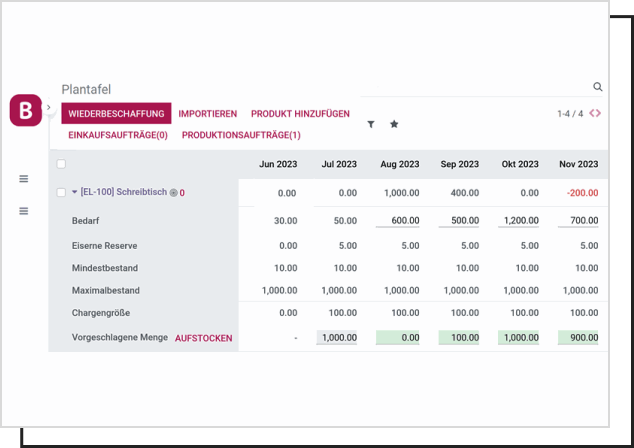The width and height of the screenshot is (634, 448).
Task: Edit the Aug 2023 Bedarf value 600.00
Action: [x=400, y=220]
